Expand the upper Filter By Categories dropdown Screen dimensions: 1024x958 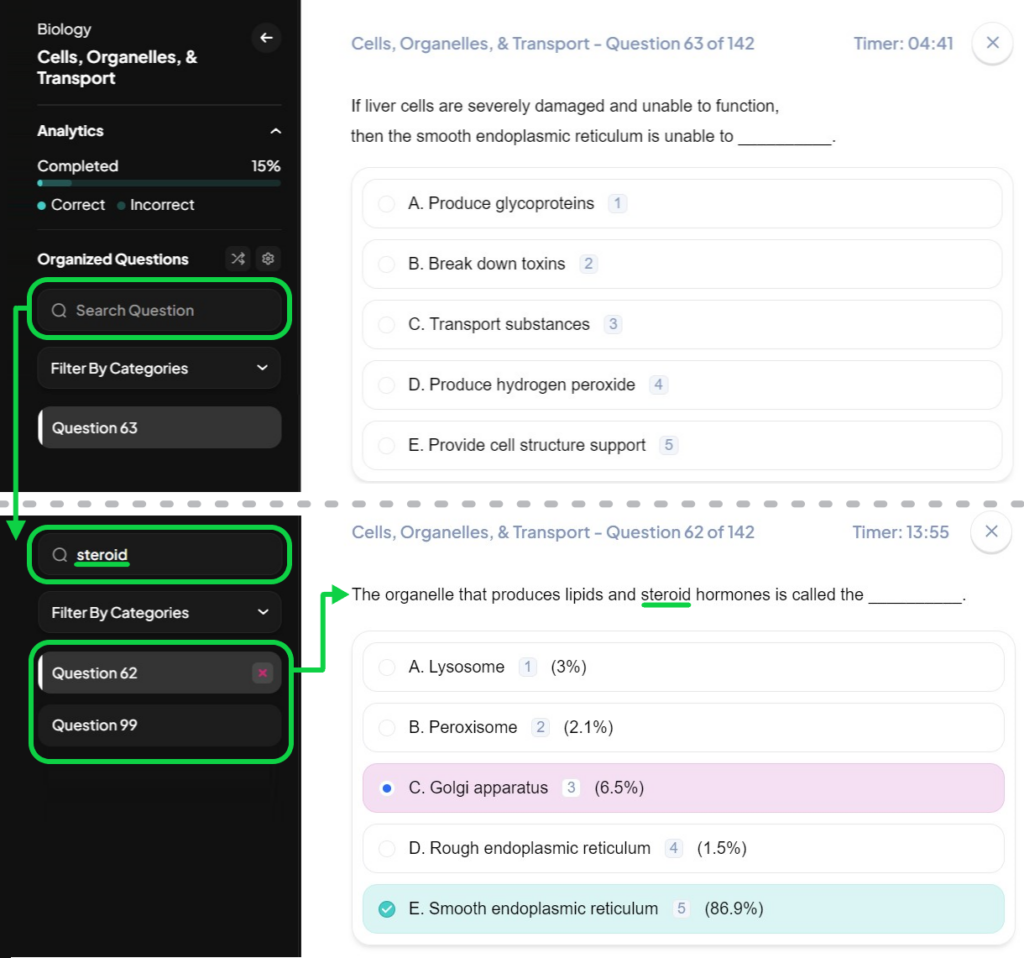[158, 368]
